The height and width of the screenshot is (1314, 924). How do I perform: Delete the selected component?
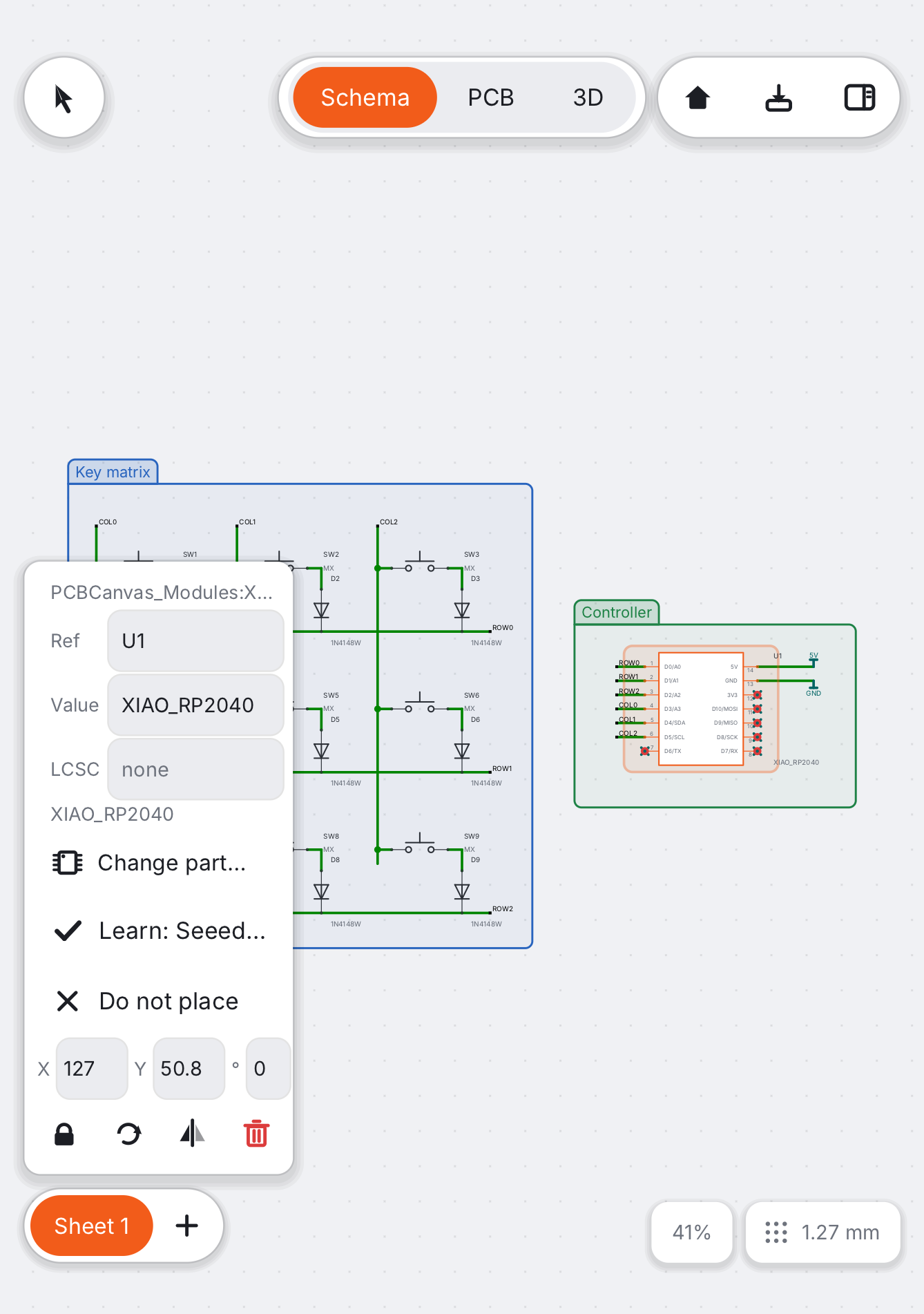pos(256,1134)
